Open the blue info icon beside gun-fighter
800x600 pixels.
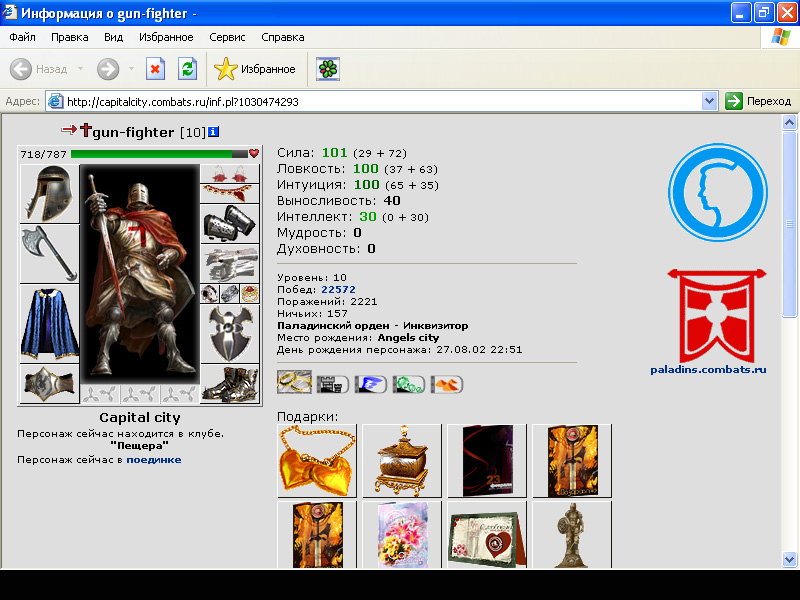214,132
